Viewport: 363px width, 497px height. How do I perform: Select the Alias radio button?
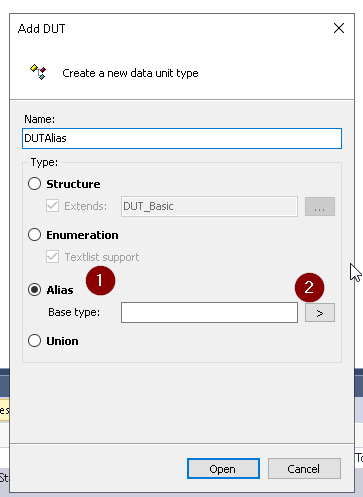(34, 289)
